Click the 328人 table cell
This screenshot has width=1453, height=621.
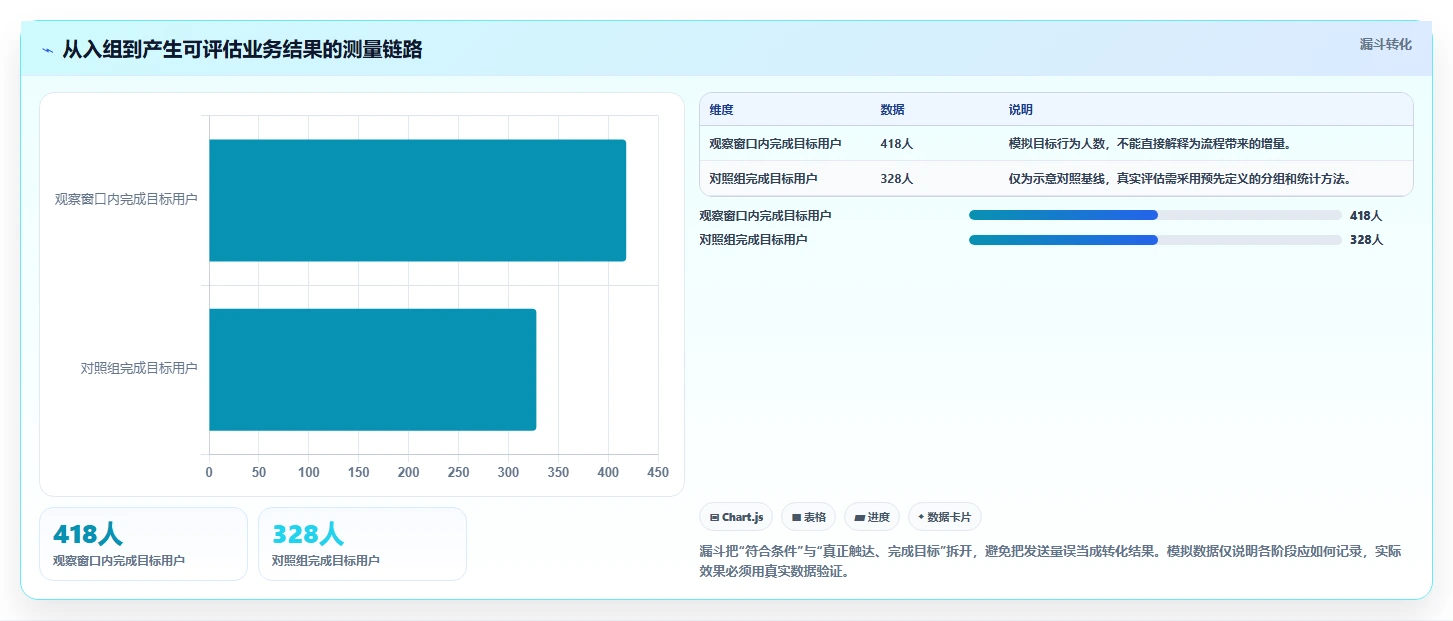[x=896, y=179]
